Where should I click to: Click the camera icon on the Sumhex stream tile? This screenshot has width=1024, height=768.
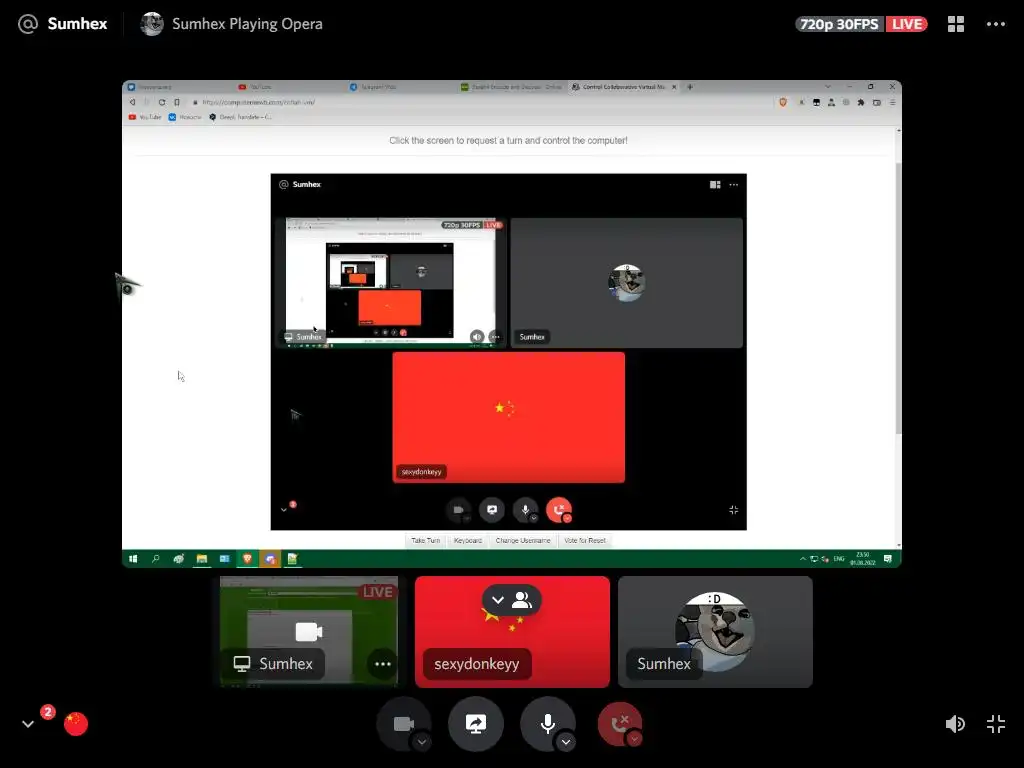308,632
